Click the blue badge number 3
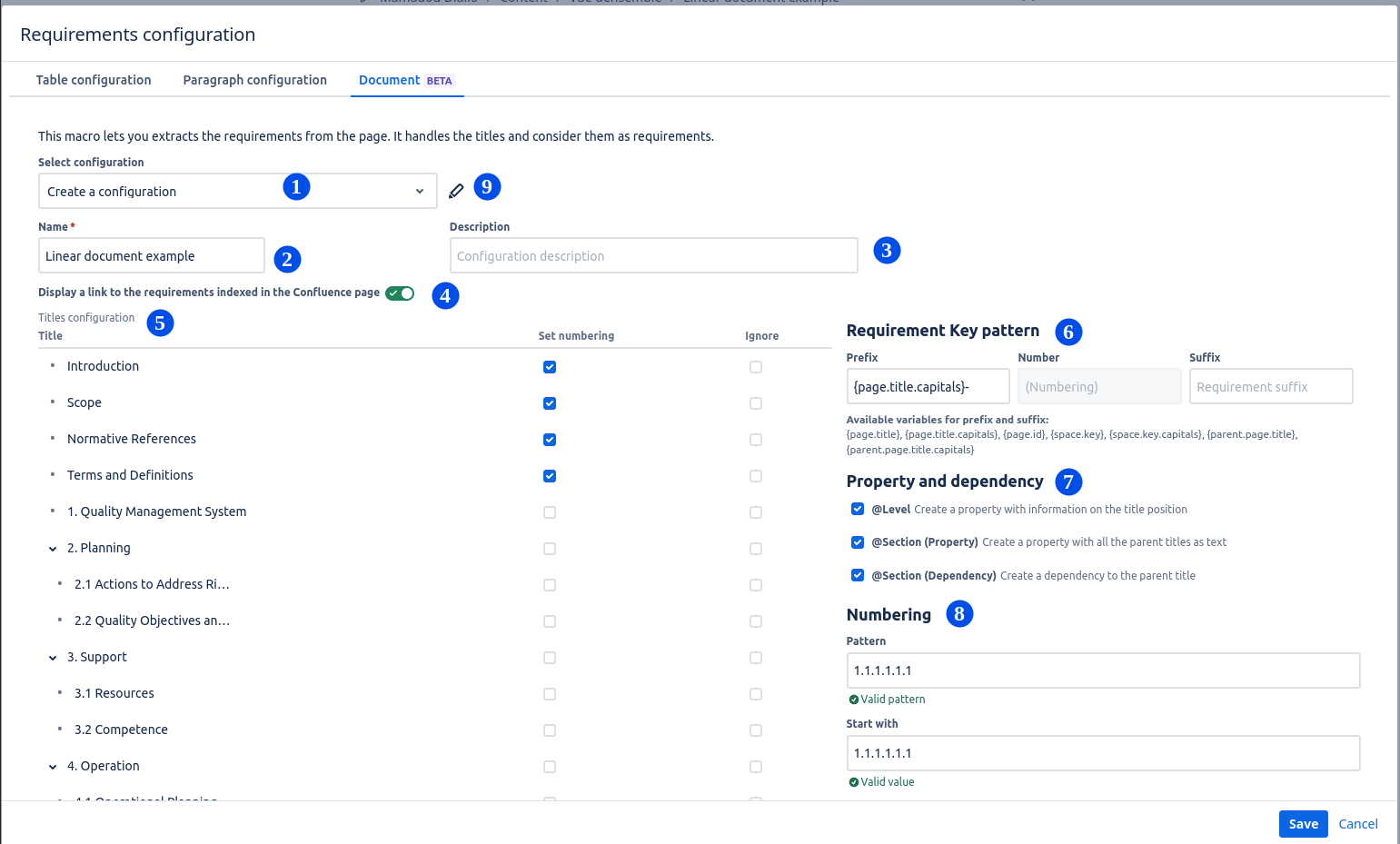Viewport: 1400px width, 844px height. point(887,250)
